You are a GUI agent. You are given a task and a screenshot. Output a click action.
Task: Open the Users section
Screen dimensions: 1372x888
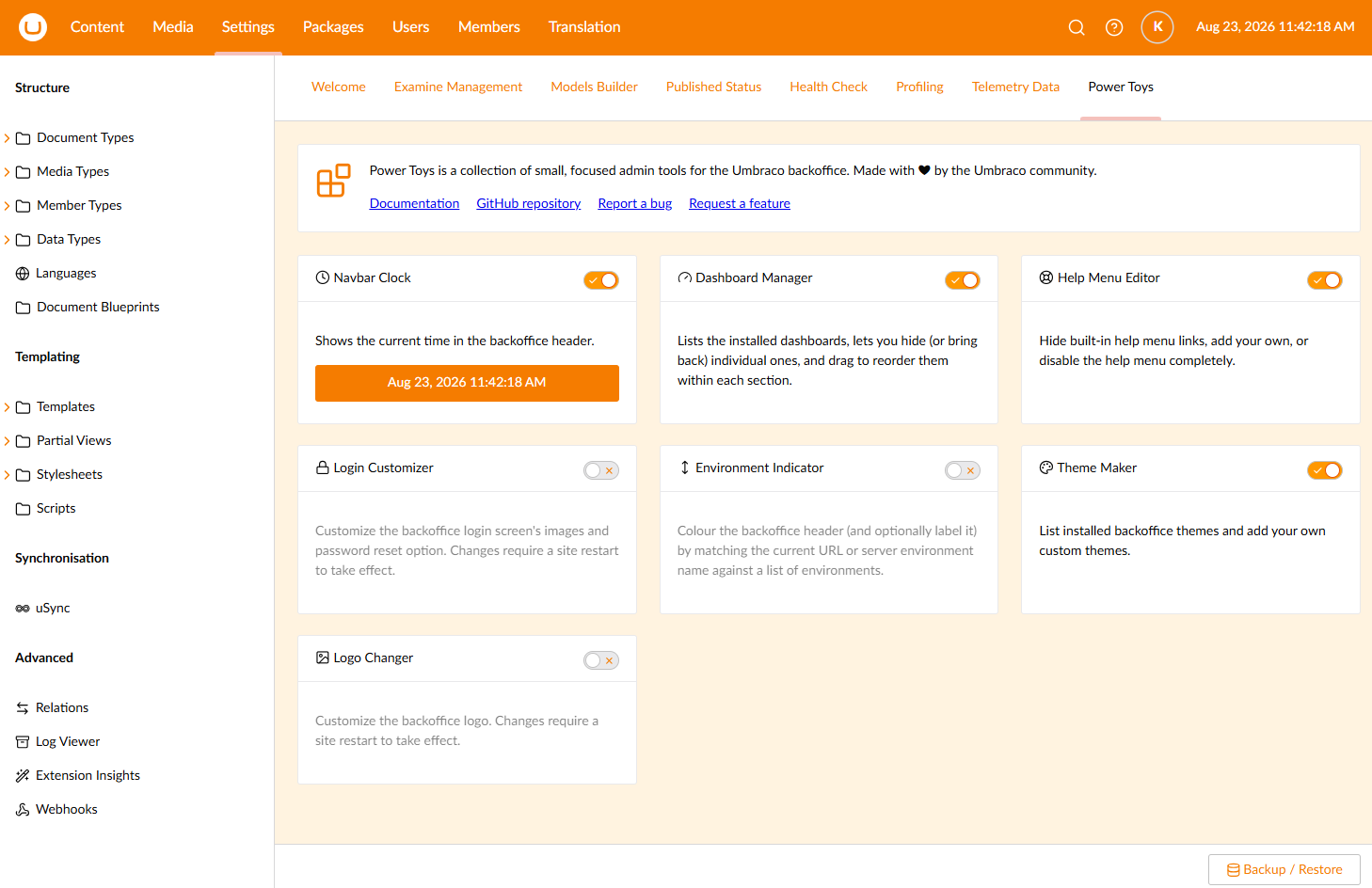pos(410,27)
